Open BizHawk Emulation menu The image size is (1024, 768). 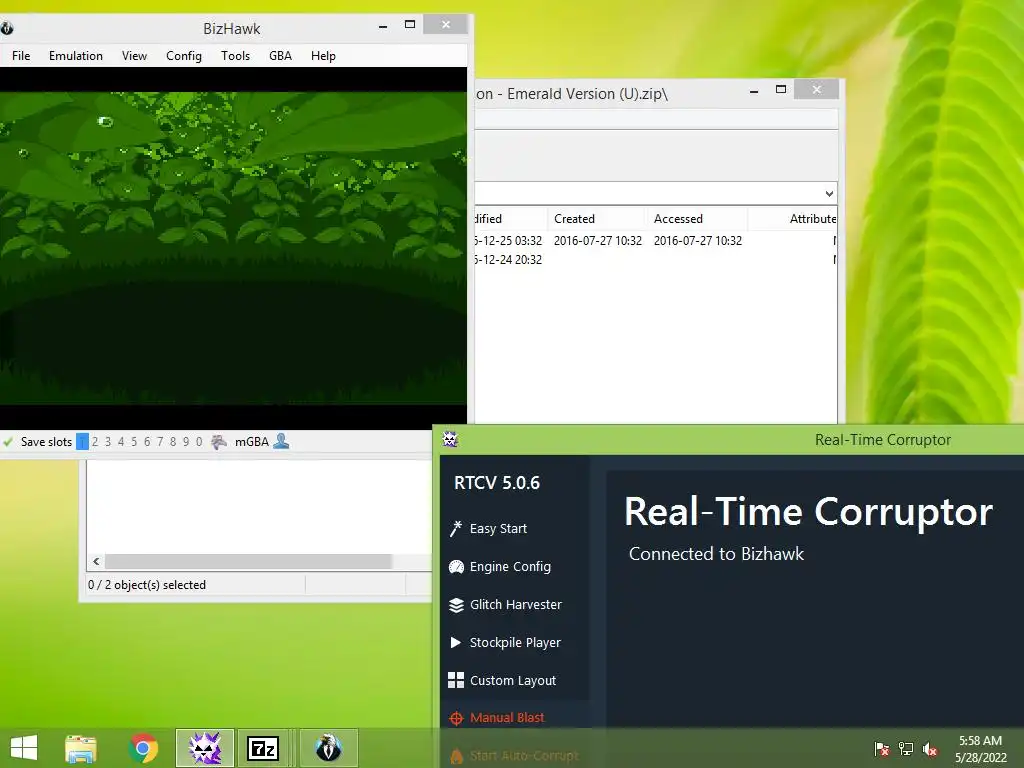coord(76,56)
